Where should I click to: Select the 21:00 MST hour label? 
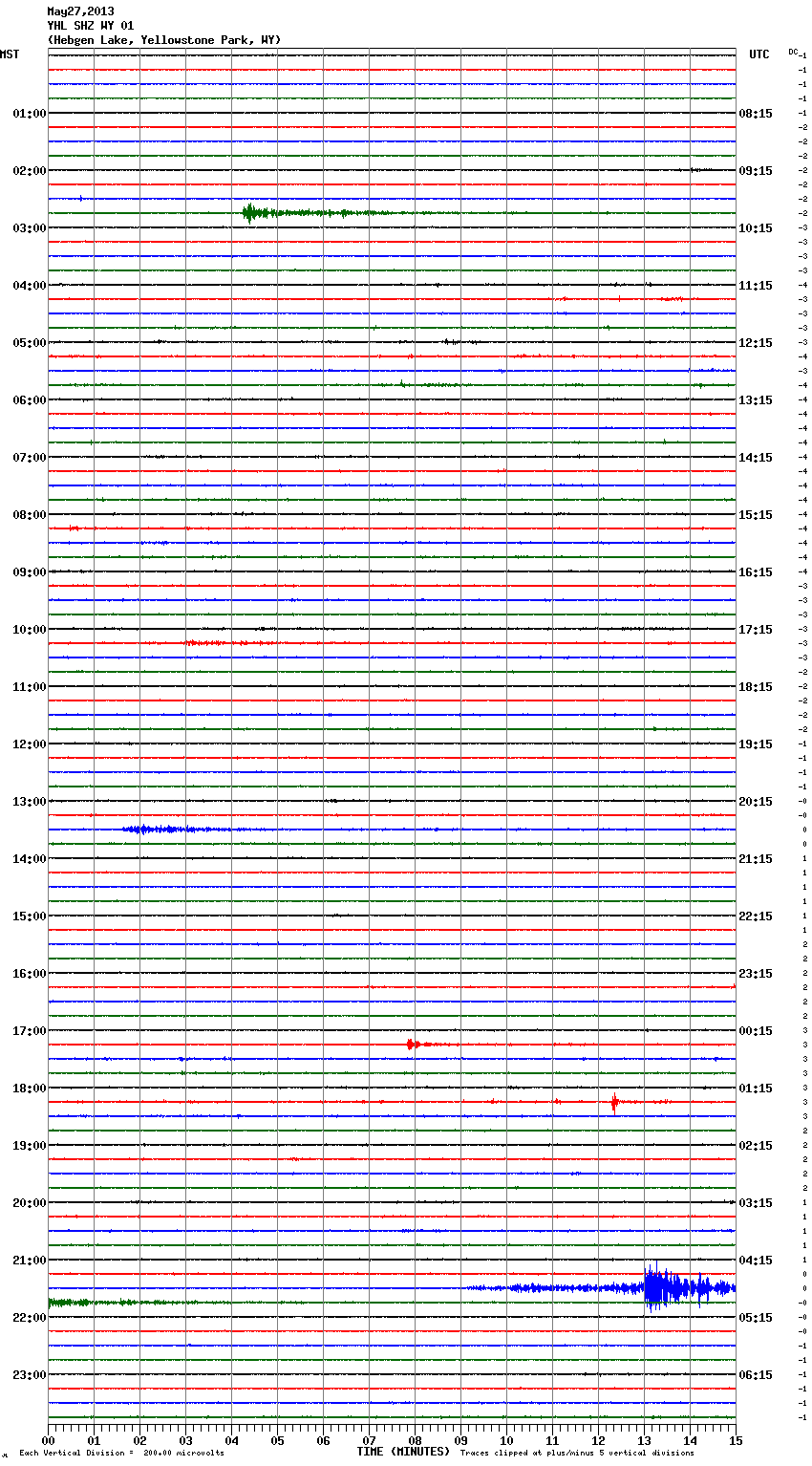(29, 1261)
